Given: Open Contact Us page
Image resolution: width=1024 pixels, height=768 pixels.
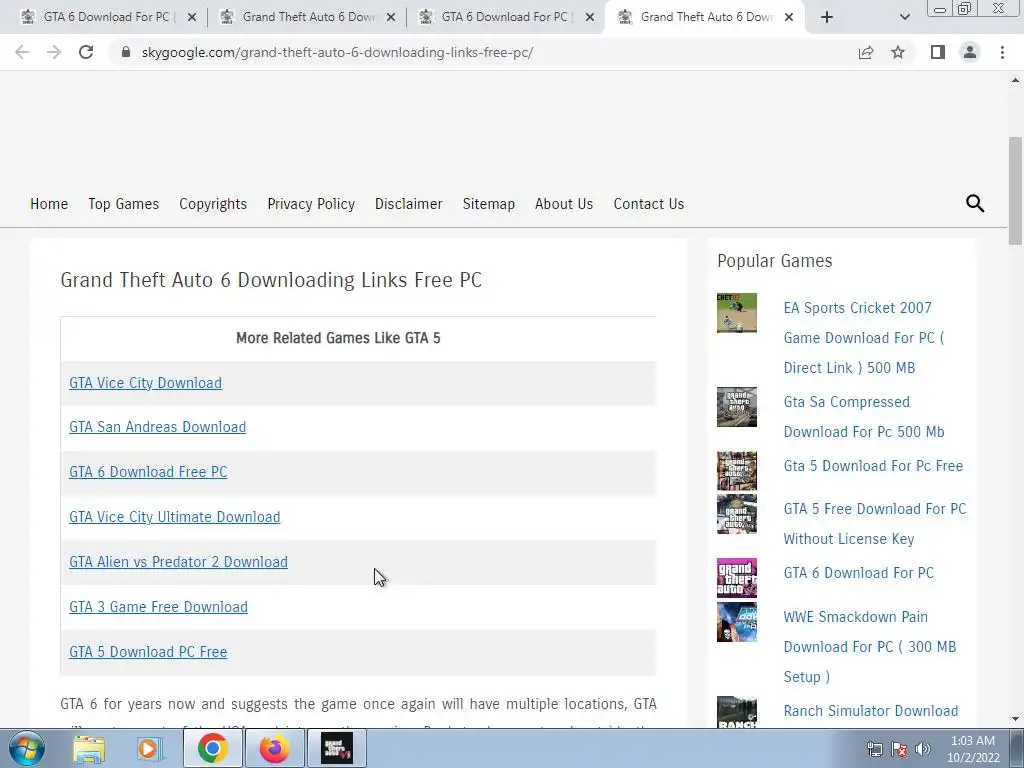Looking at the screenshot, I should point(648,204).
